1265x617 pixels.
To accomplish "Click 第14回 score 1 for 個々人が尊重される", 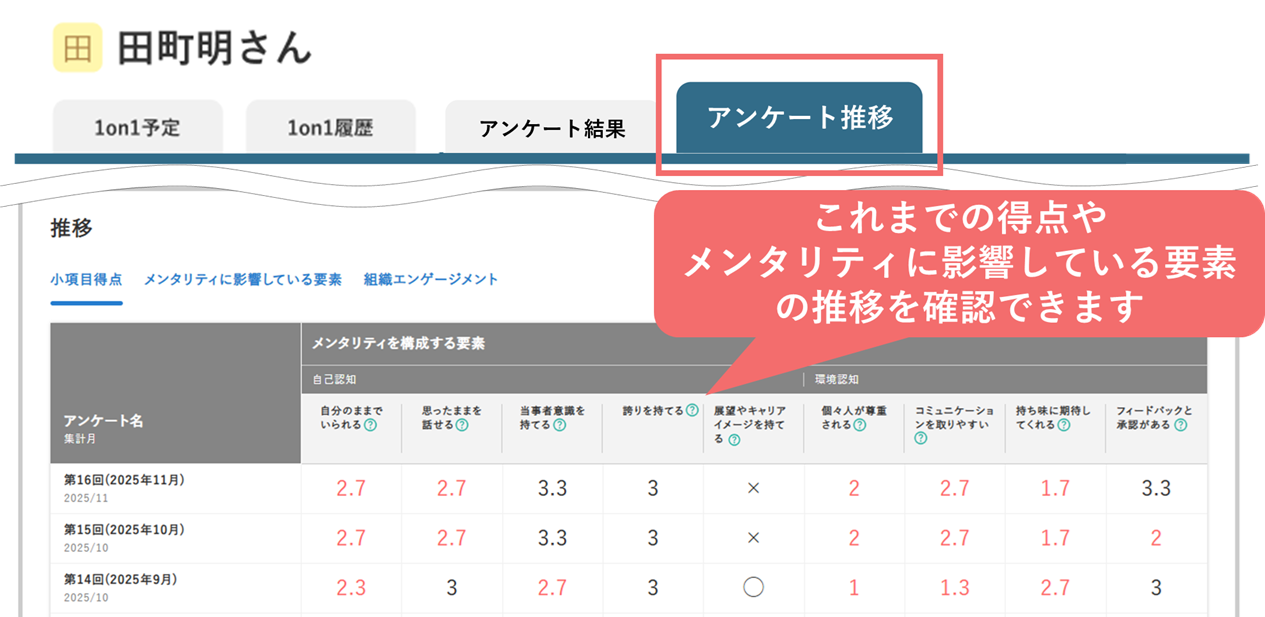I will click(x=854, y=588).
